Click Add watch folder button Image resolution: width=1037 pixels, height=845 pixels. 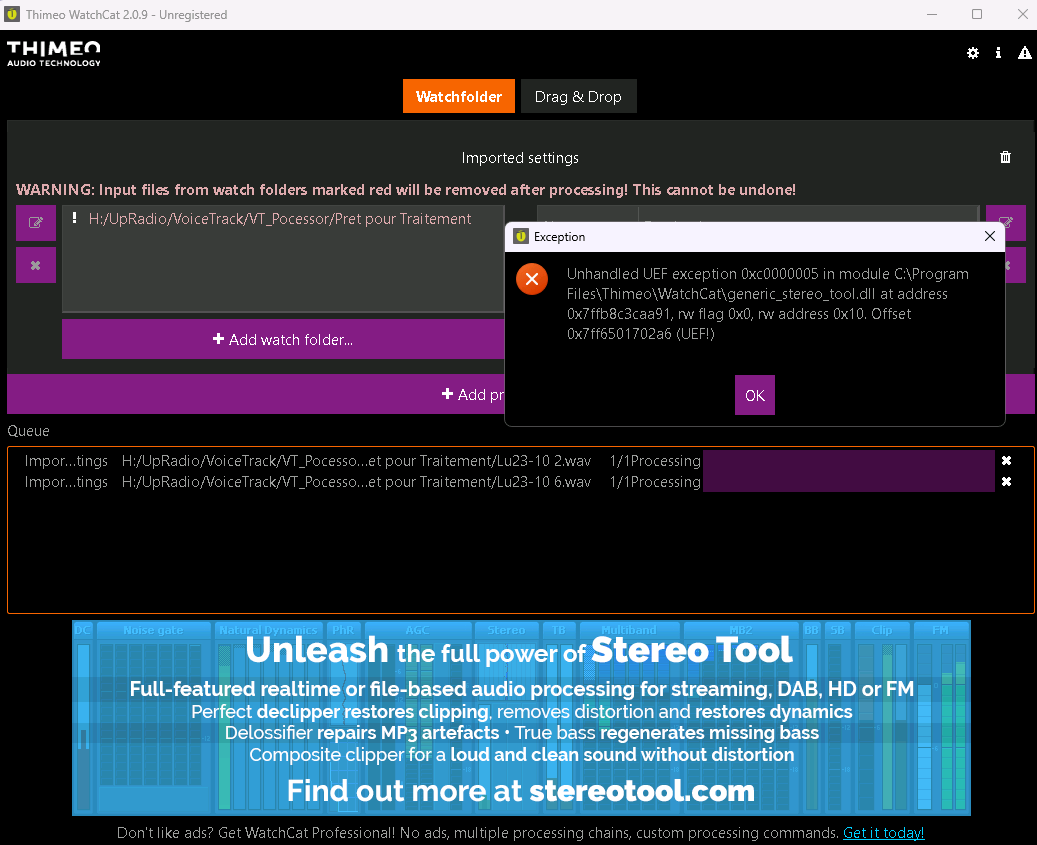tap(283, 339)
